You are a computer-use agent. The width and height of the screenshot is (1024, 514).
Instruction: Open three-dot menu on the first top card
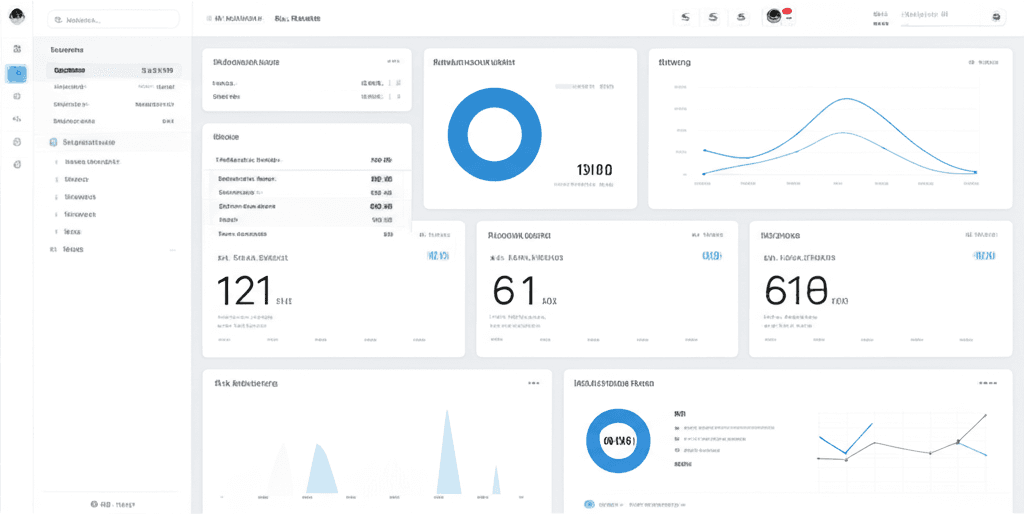tap(394, 62)
